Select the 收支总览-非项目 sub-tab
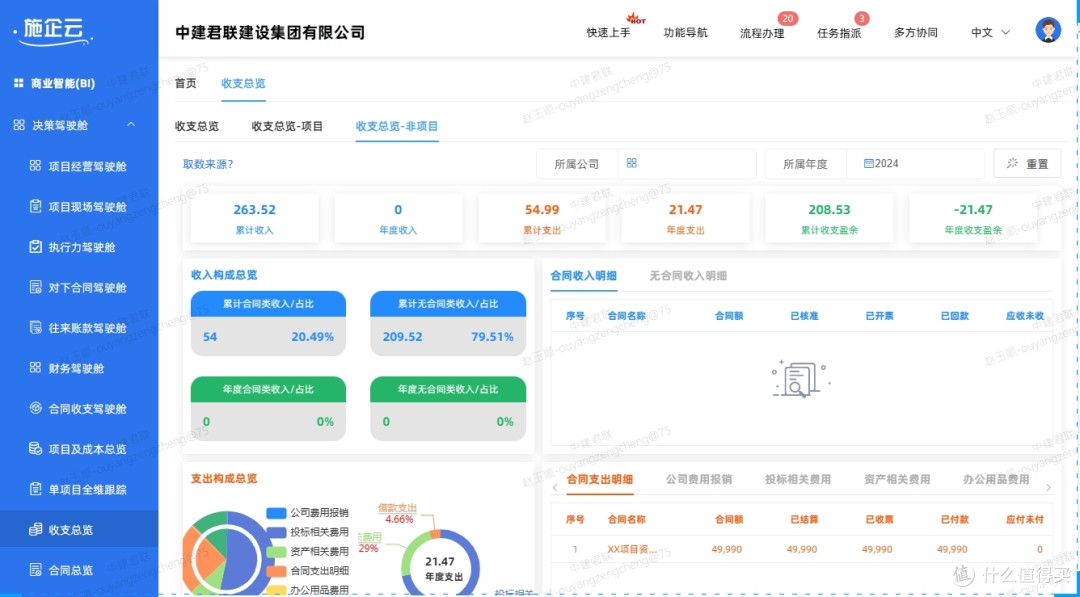This screenshot has width=1080, height=597. (397, 126)
